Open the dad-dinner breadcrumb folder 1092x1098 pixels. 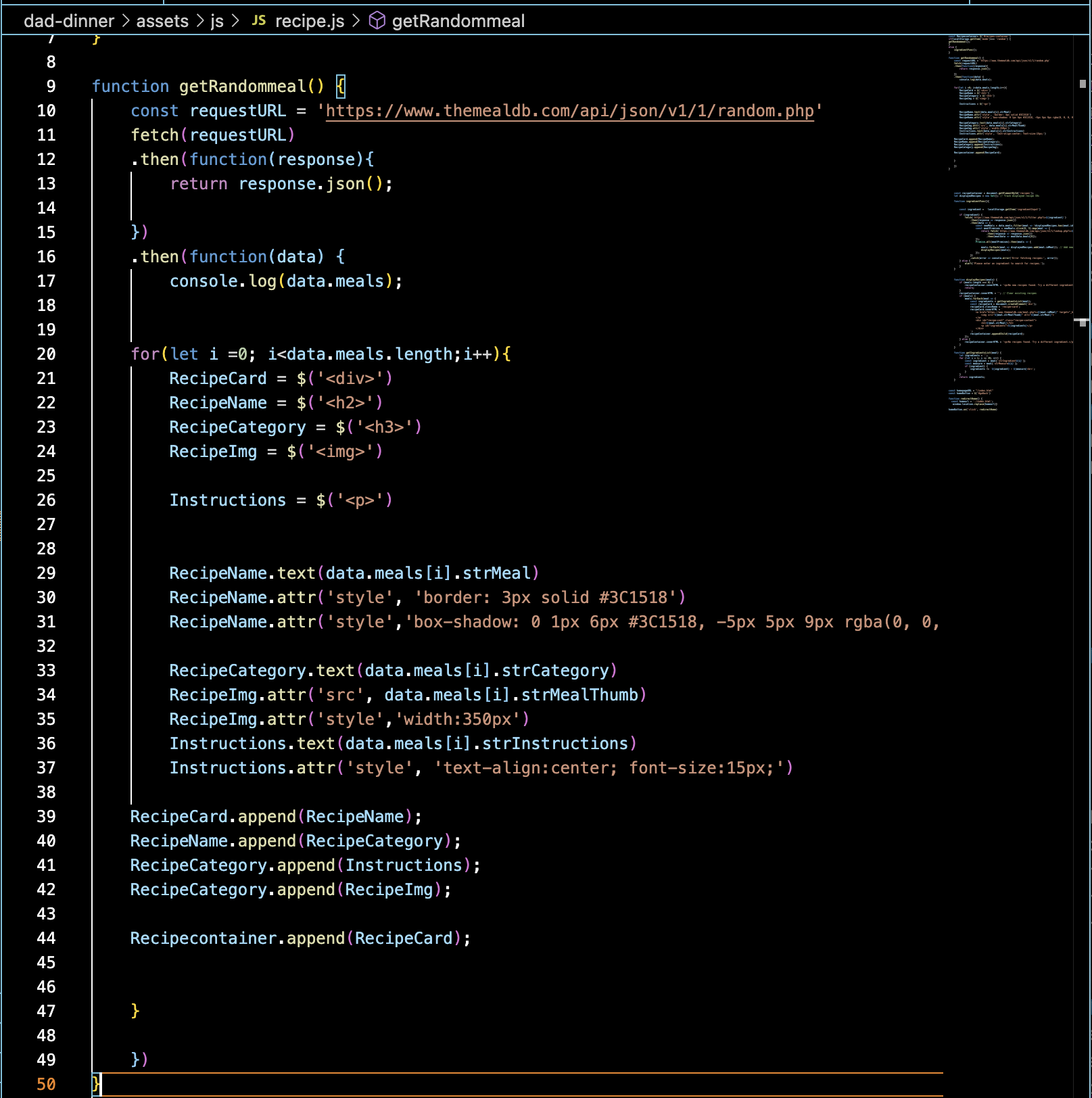[69, 21]
